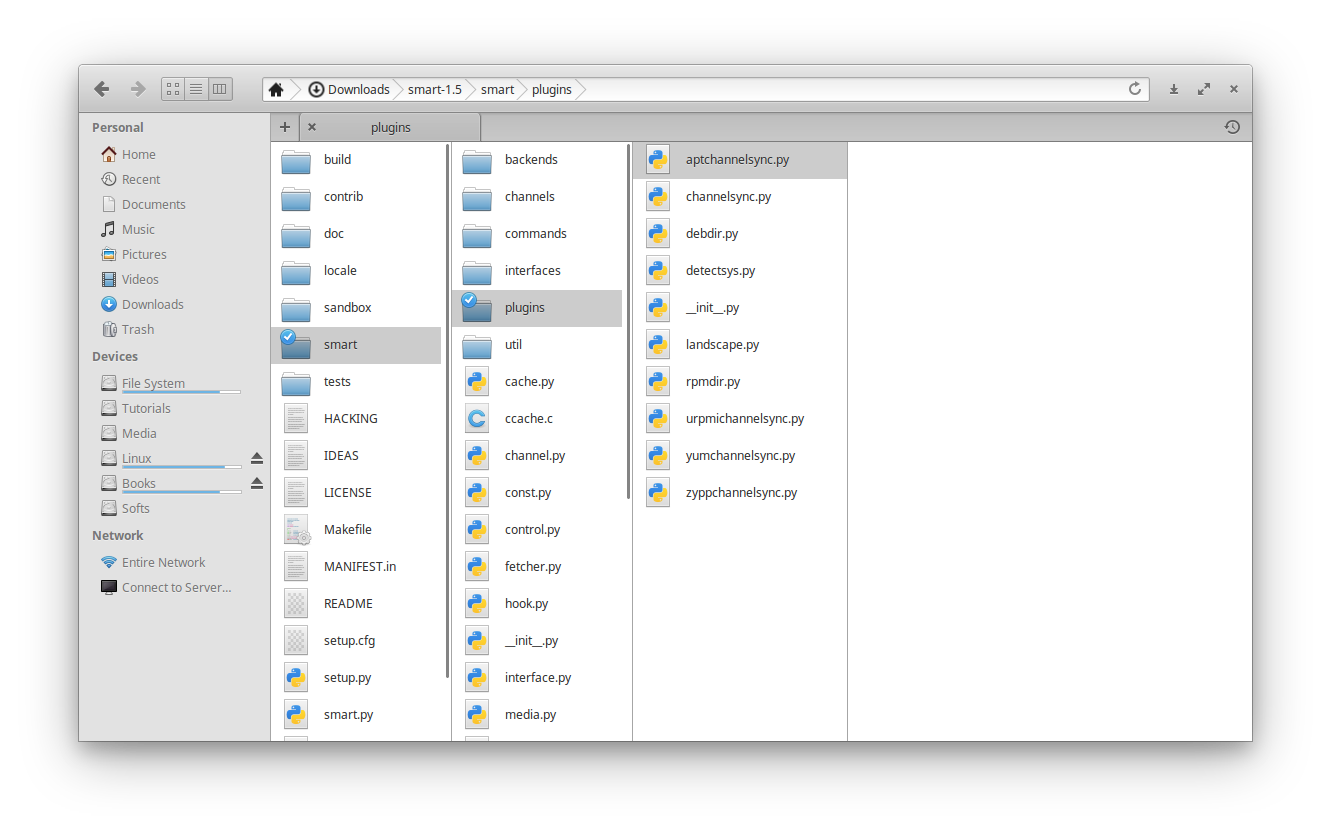The image size is (1331, 834).
Task: Open the tab history icon
Action: coord(1232,127)
